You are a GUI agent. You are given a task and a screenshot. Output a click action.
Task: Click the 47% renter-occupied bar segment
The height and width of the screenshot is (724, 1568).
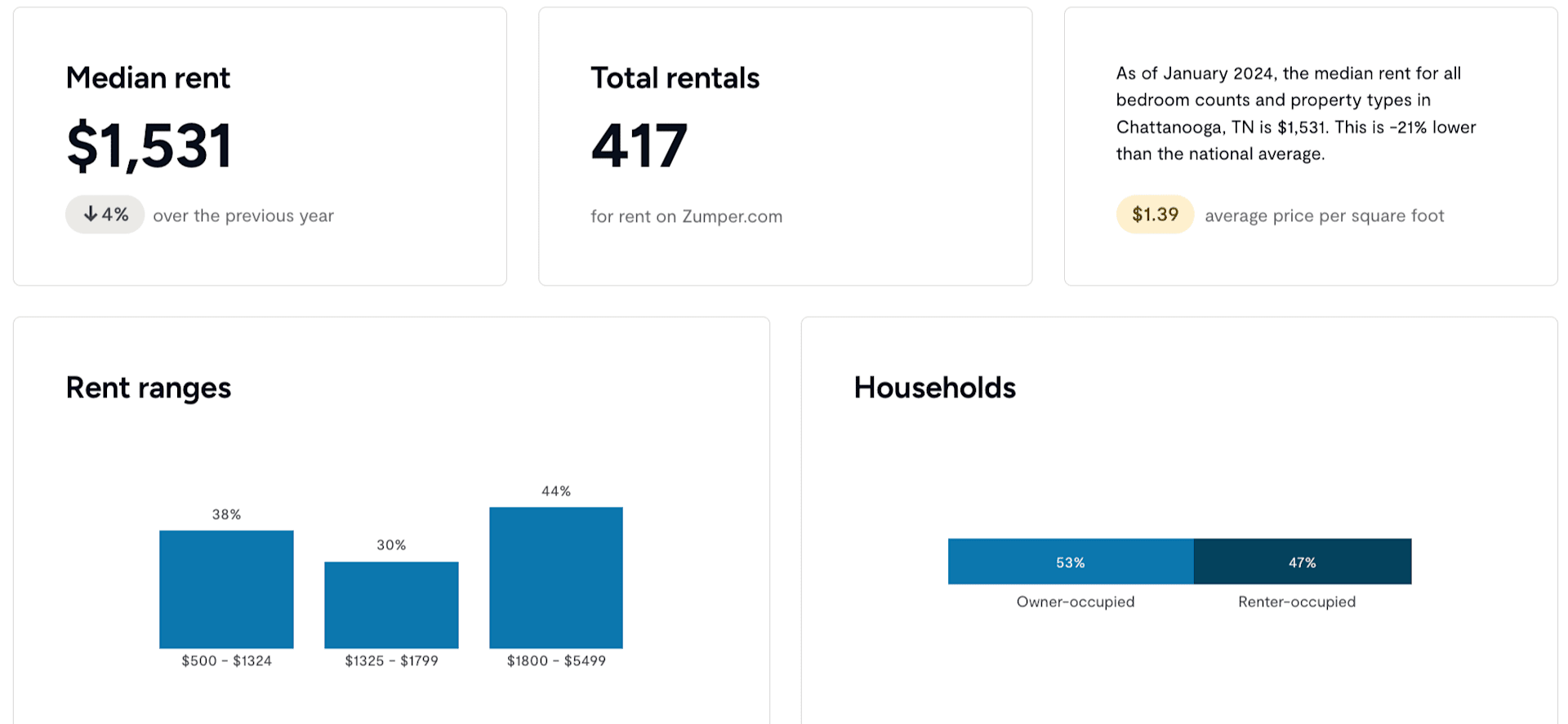[x=1303, y=562]
